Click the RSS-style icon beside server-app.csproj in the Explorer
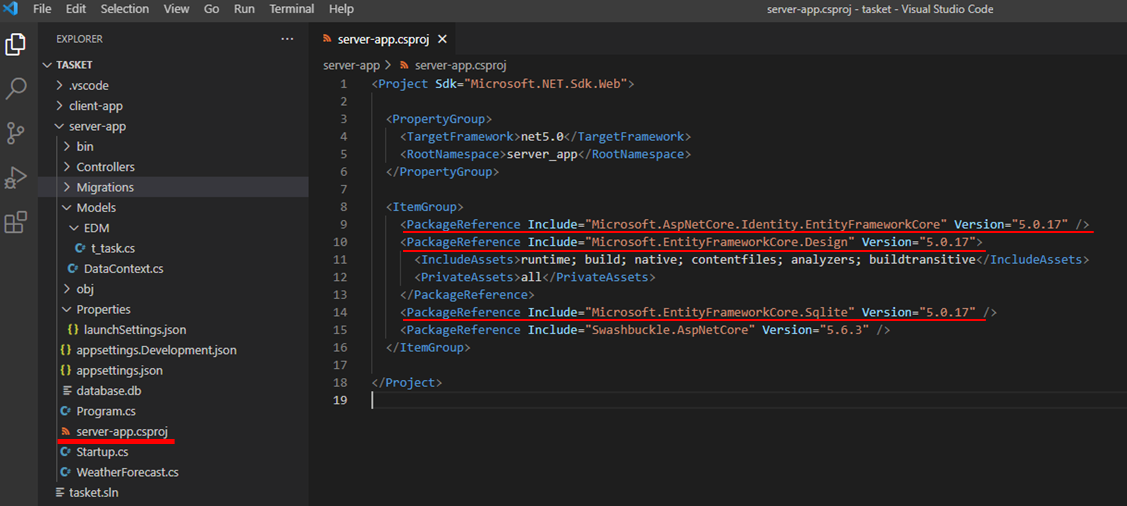1127x506 pixels. click(x=65, y=432)
